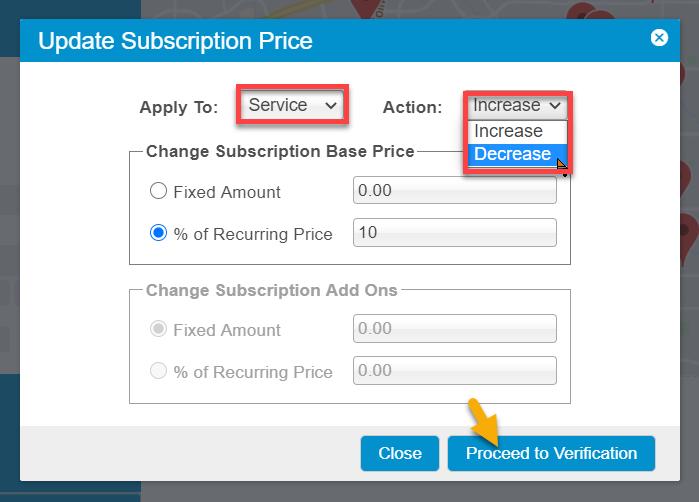Click the Add Ons fixed amount field

pyautogui.click(x=454, y=329)
